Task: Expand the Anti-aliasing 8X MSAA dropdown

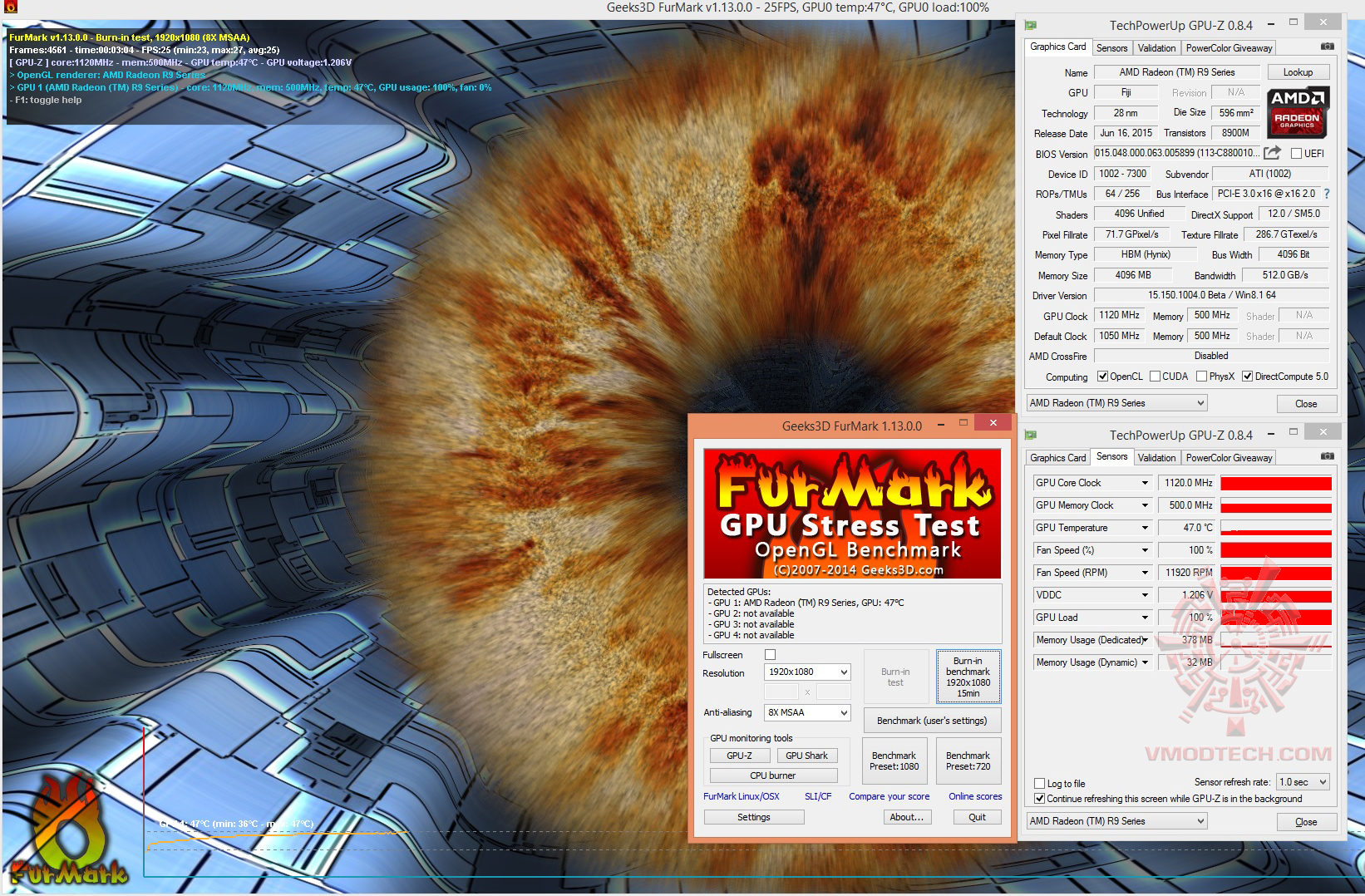Action: [x=807, y=712]
